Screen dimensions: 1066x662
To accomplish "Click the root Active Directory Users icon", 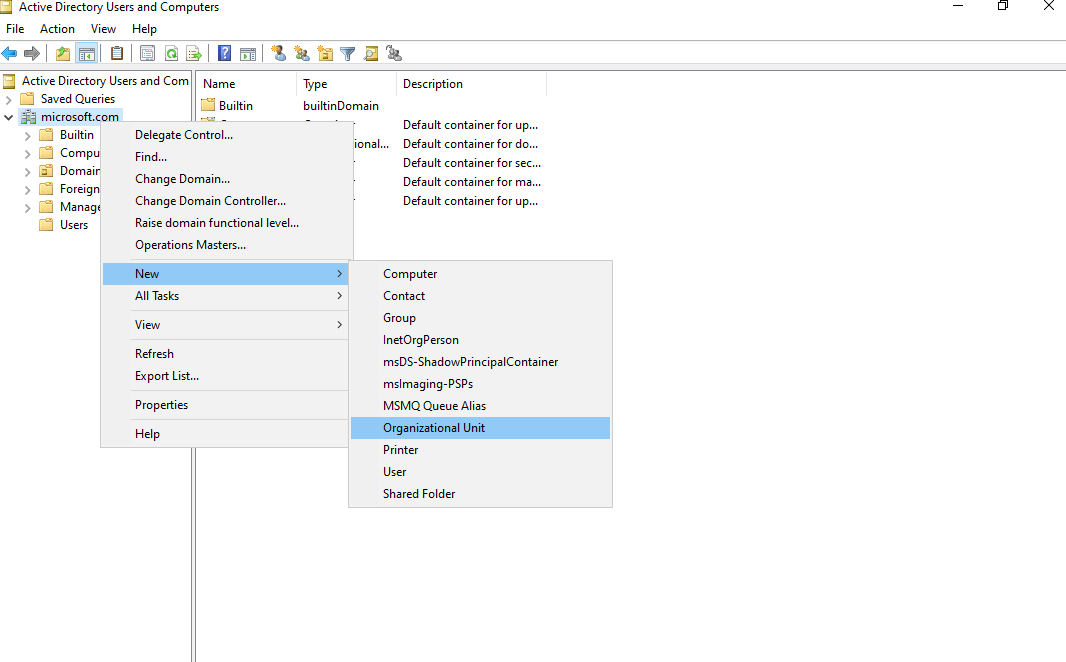I will [9, 81].
